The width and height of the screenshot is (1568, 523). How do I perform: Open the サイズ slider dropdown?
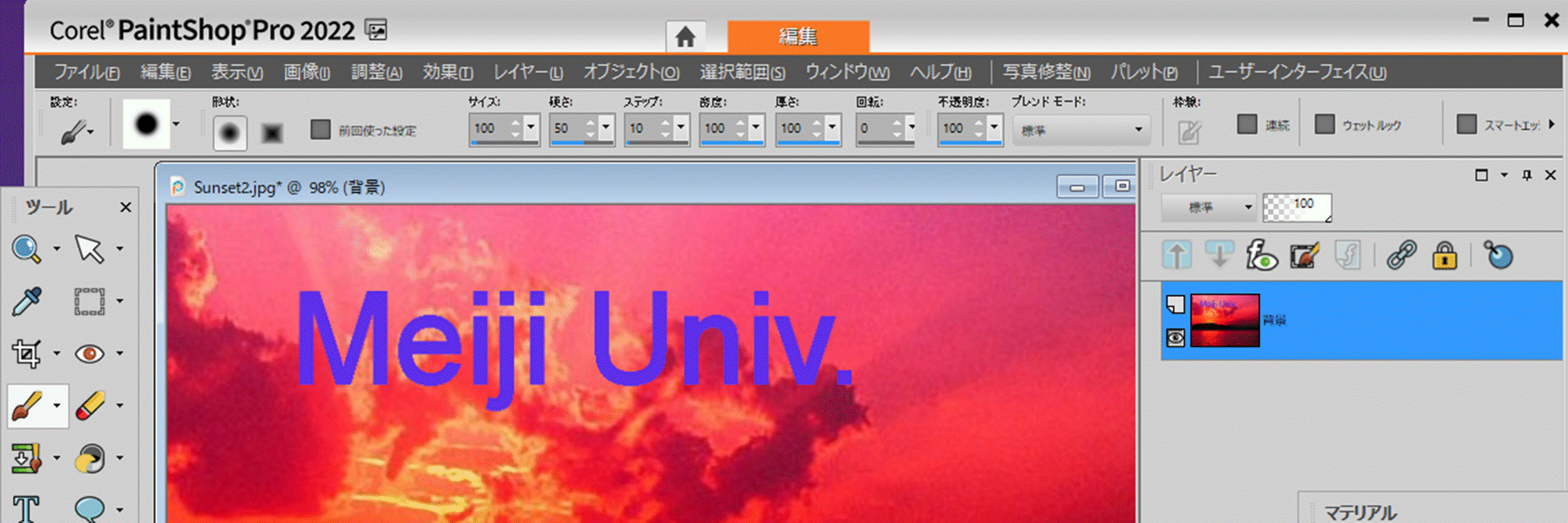point(531,127)
